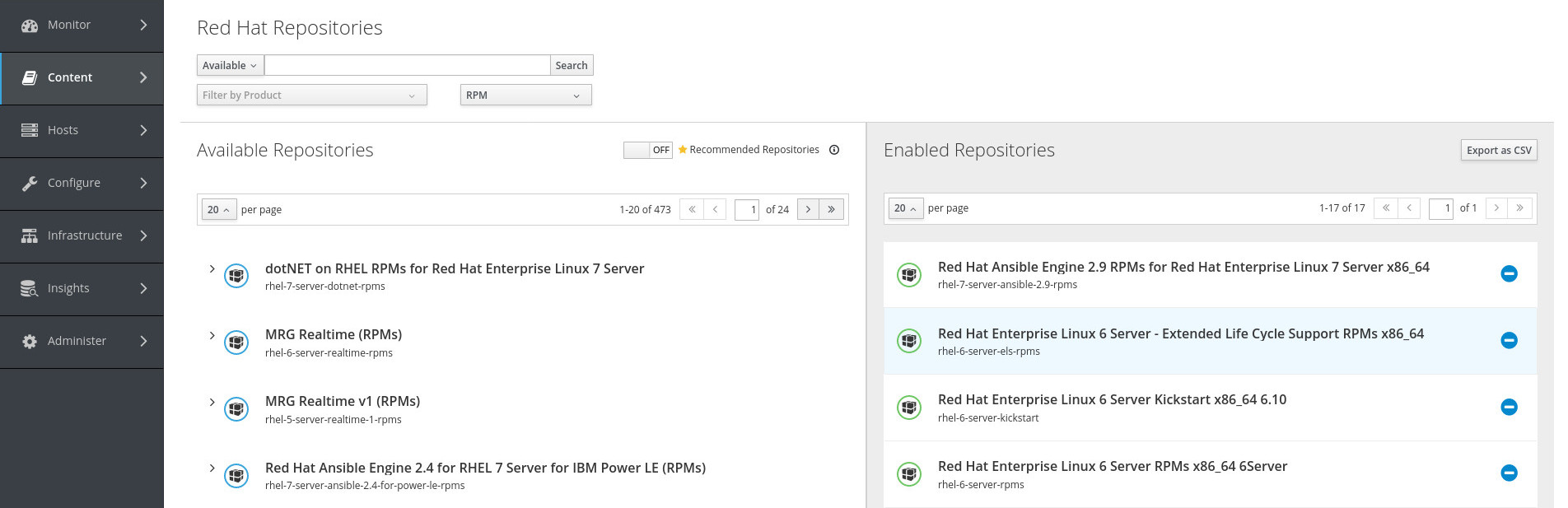Click the Recommended Repositories info icon

point(834,150)
